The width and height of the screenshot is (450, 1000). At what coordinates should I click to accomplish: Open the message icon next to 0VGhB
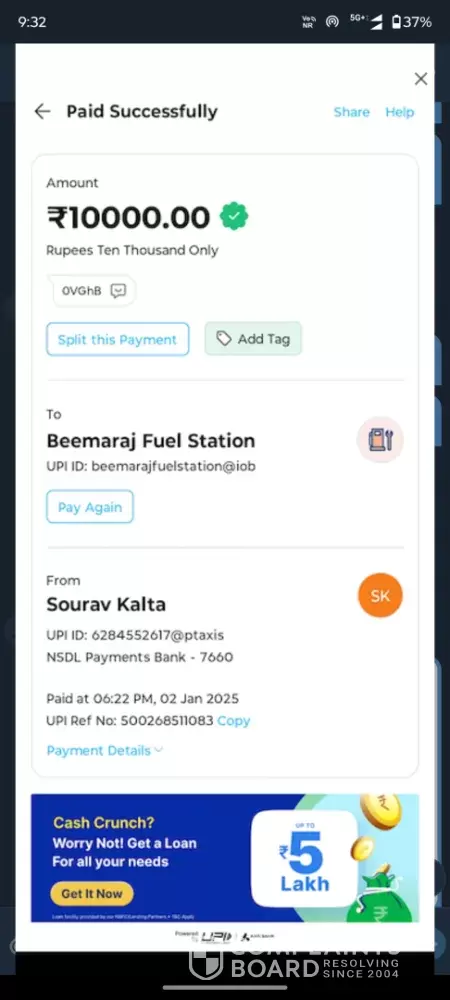pos(118,291)
